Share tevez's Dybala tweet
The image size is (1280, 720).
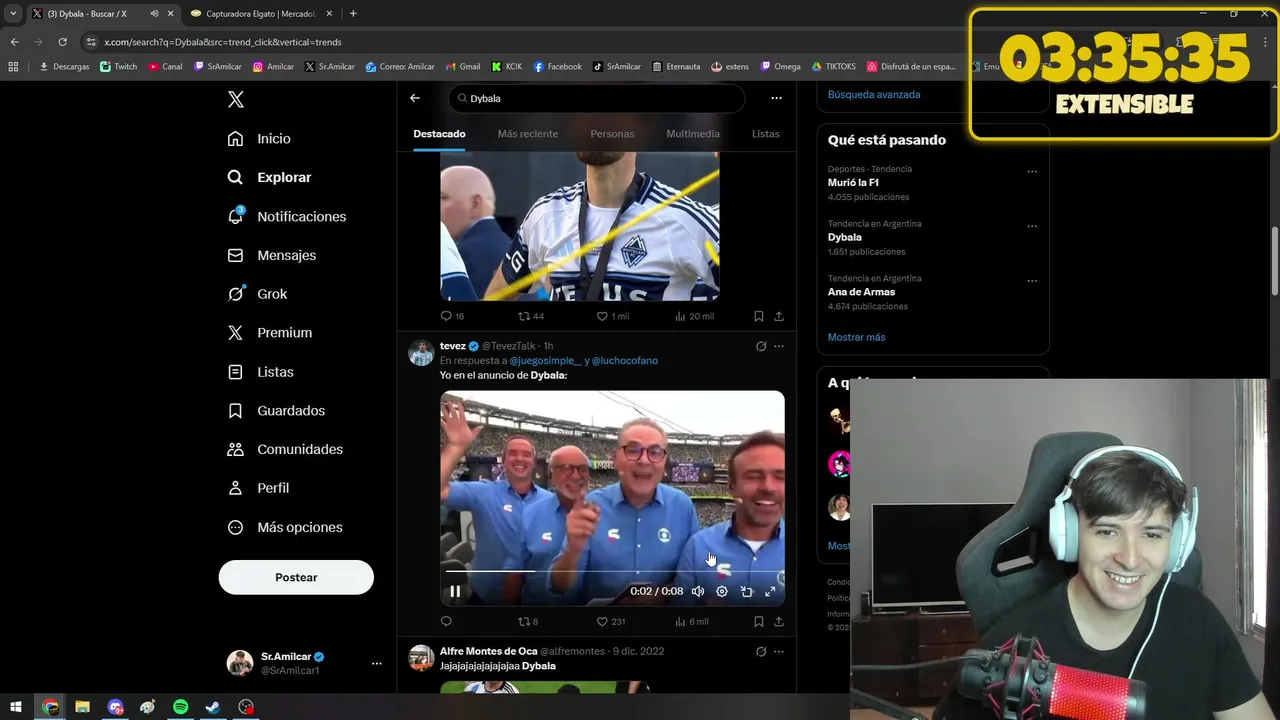pos(779,621)
